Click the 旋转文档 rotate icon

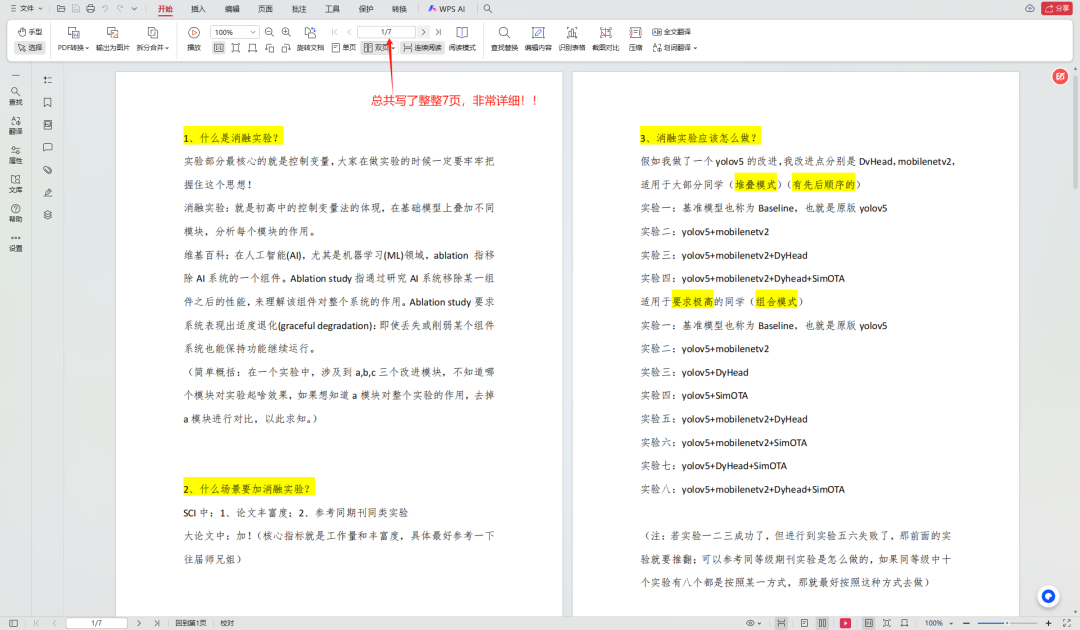coord(310,39)
